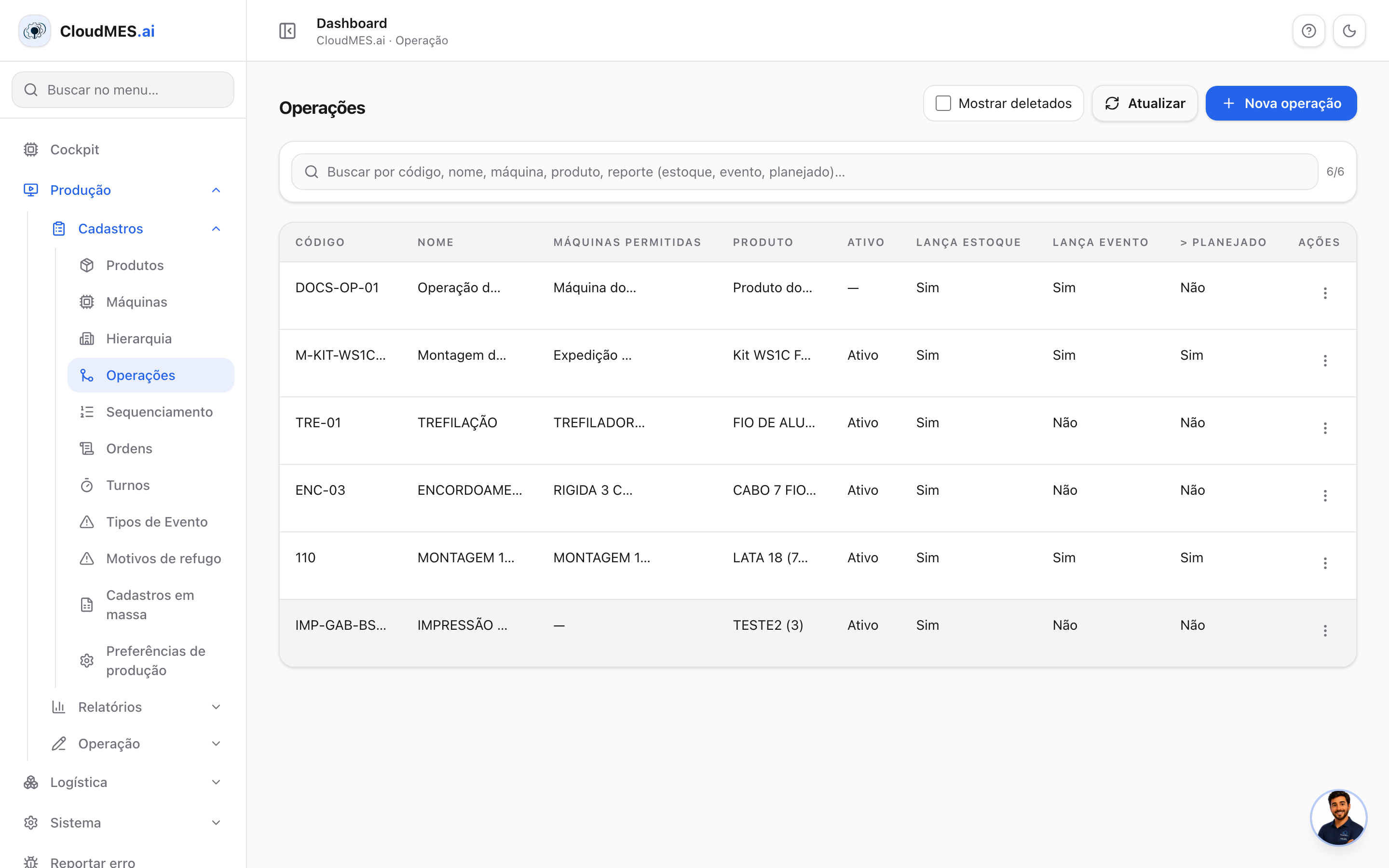Open actions menu for TRE-01 row
The height and width of the screenshot is (868, 1389).
[x=1325, y=428]
